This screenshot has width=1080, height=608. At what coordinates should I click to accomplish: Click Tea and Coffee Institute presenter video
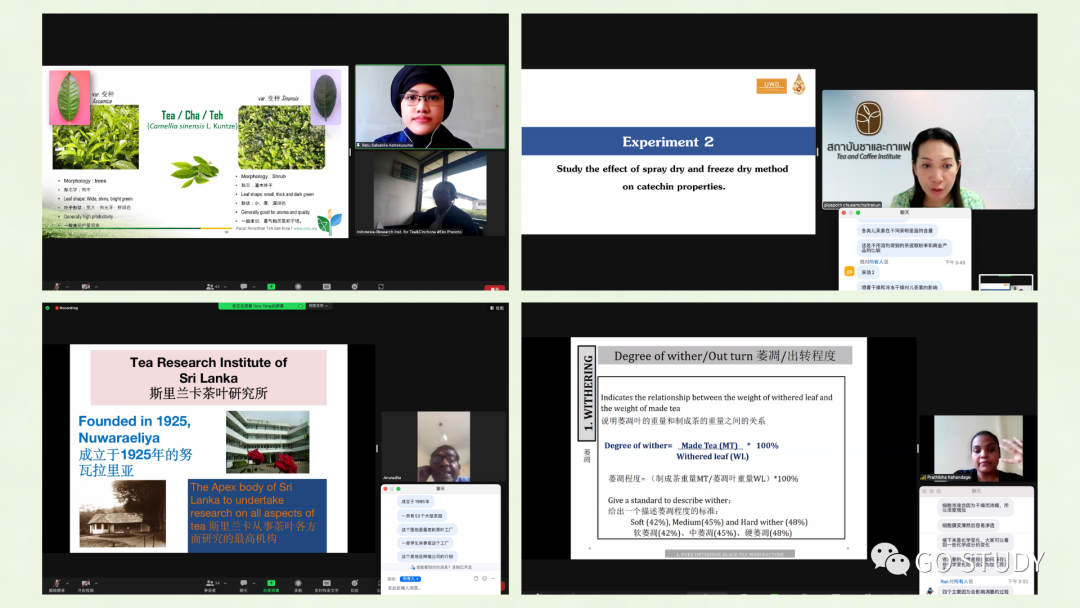tap(928, 149)
